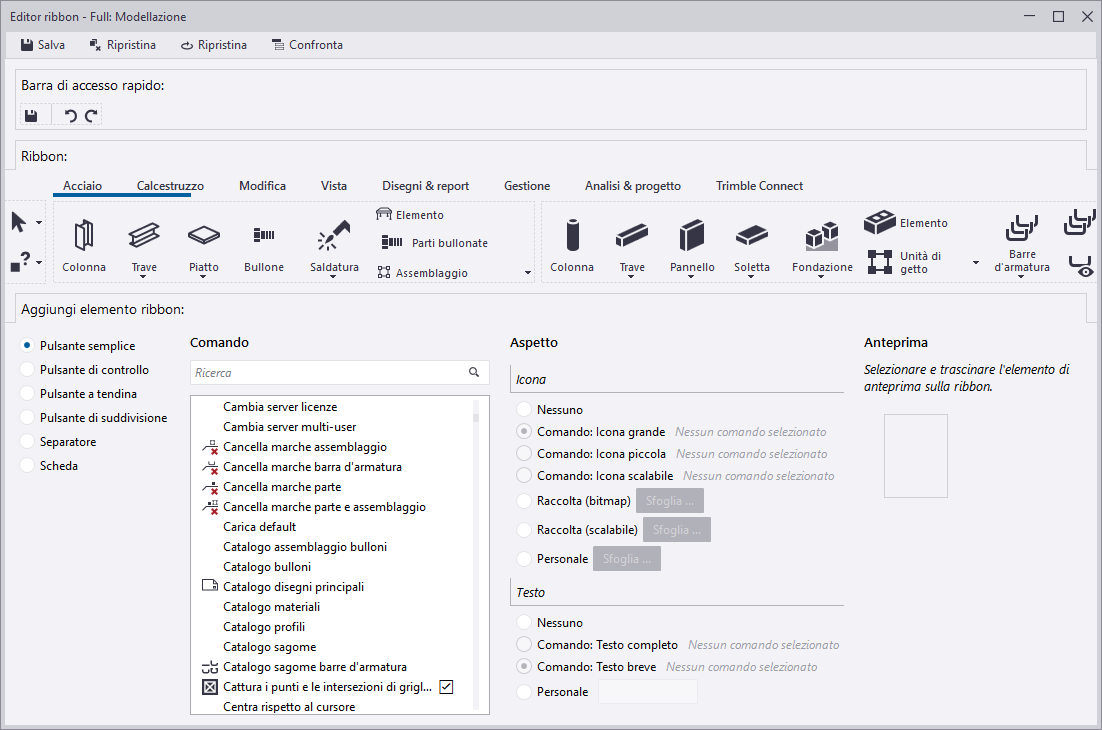Select the Piatto plate icon
Image resolution: width=1102 pixels, height=730 pixels.
[x=204, y=236]
